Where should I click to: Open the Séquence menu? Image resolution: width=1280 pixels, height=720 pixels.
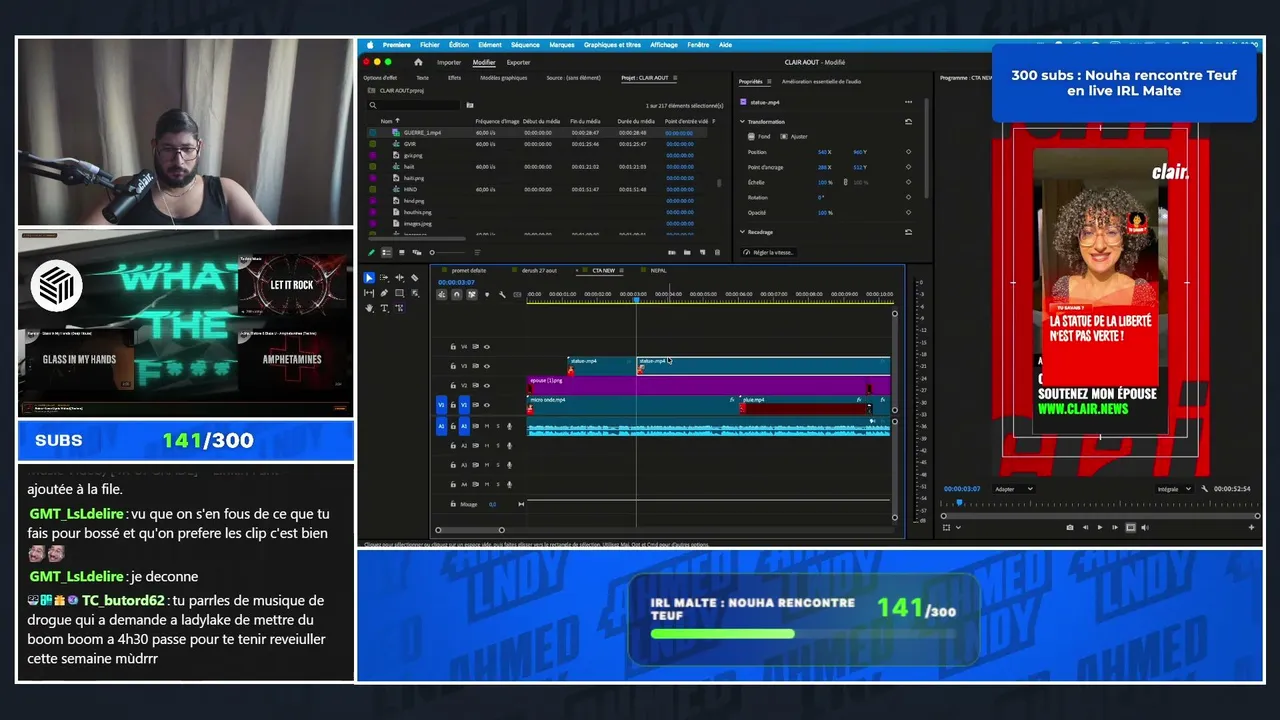coord(525,45)
